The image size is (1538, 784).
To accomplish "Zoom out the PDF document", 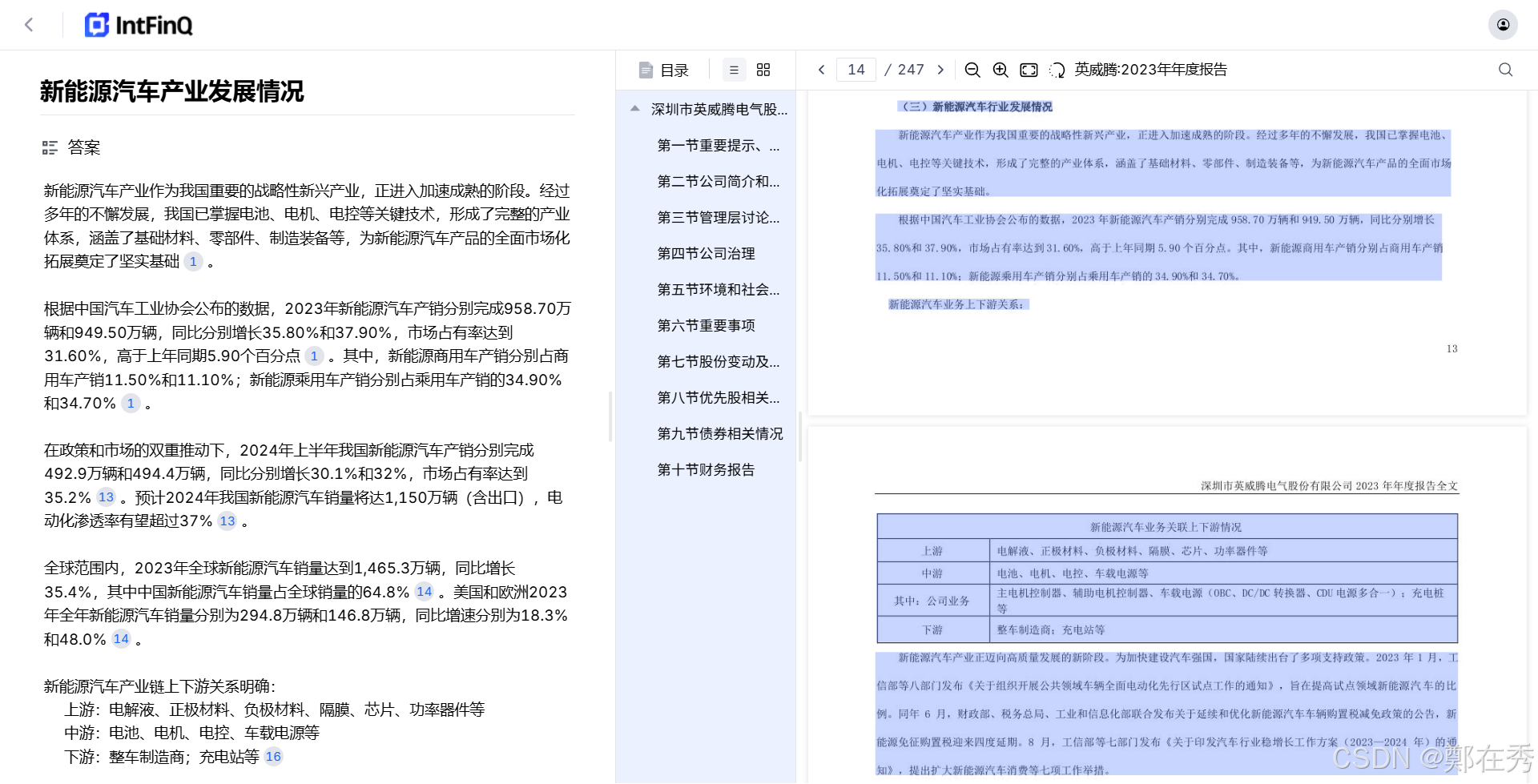I will (972, 70).
